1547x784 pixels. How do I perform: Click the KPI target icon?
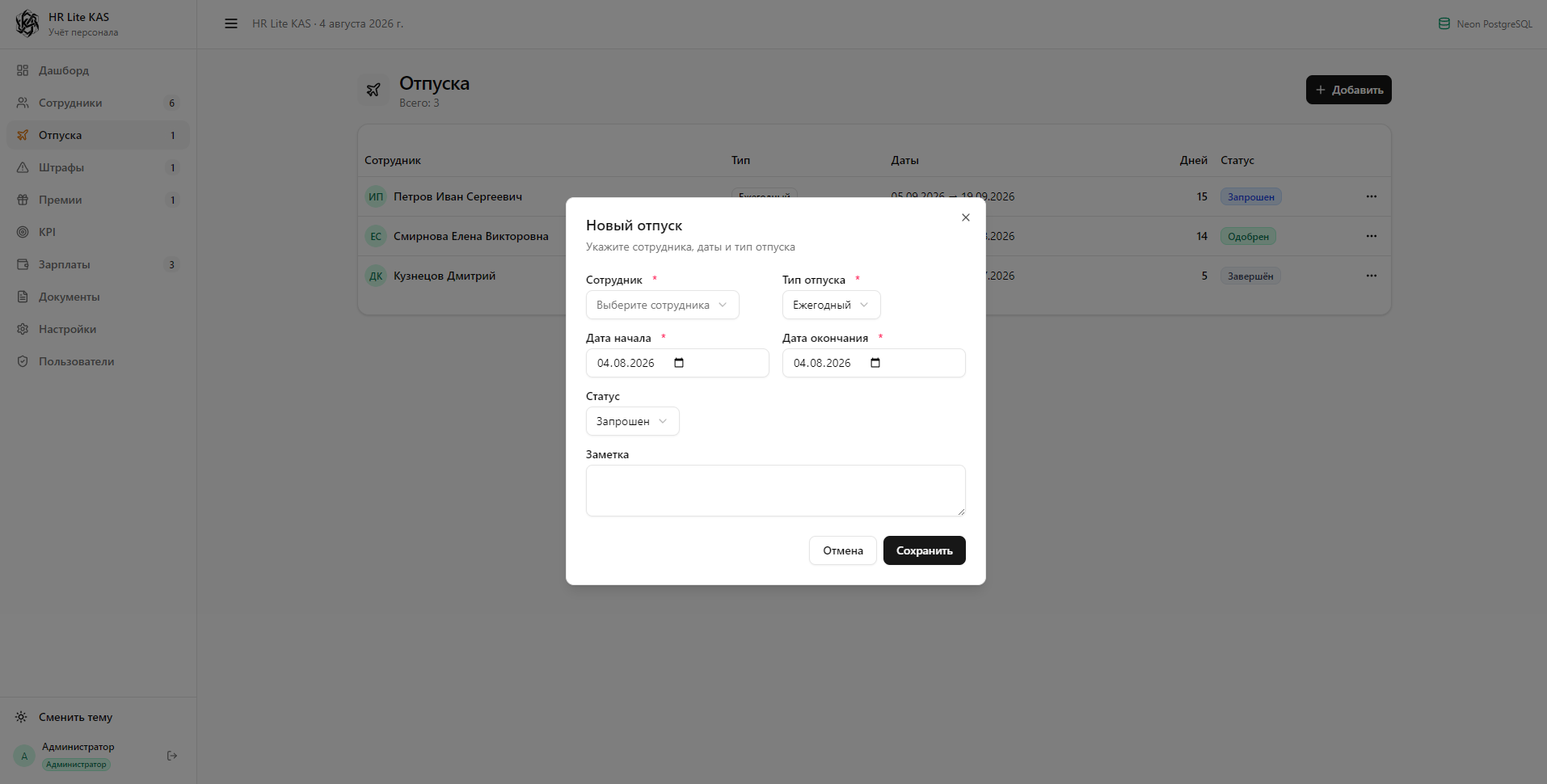coord(23,232)
